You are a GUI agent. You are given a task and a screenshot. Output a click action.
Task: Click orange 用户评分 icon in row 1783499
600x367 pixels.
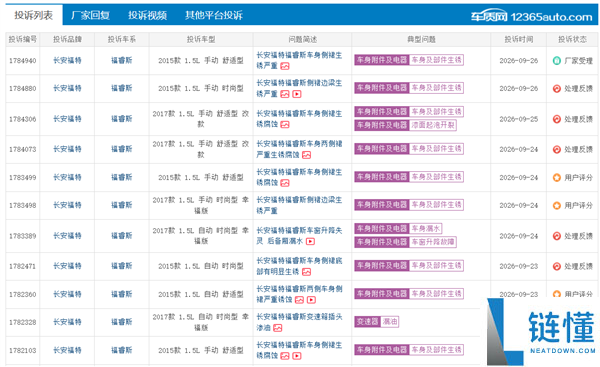(557, 178)
